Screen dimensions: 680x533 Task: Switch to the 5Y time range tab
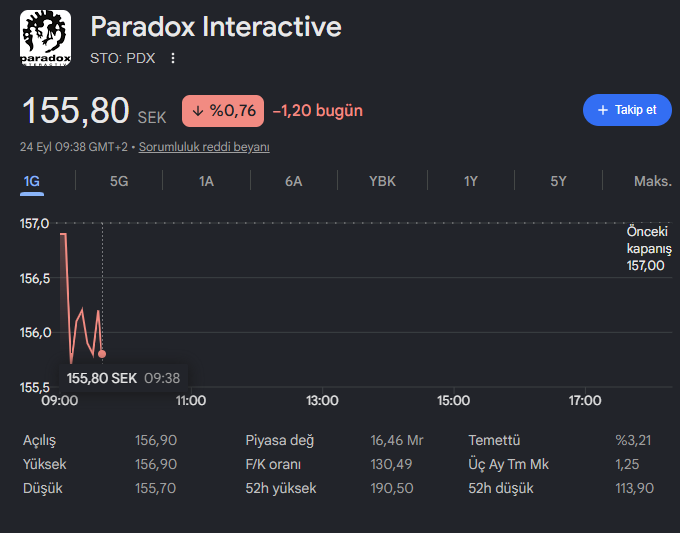558,181
